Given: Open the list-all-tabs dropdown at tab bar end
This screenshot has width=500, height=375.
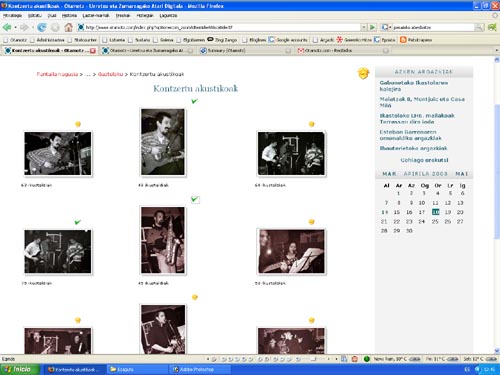Looking at the screenshot, I should (497, 50).
